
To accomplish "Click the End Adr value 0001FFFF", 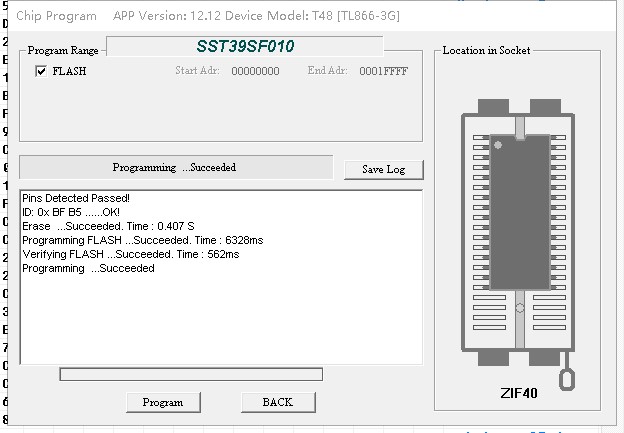I will 384,71.
